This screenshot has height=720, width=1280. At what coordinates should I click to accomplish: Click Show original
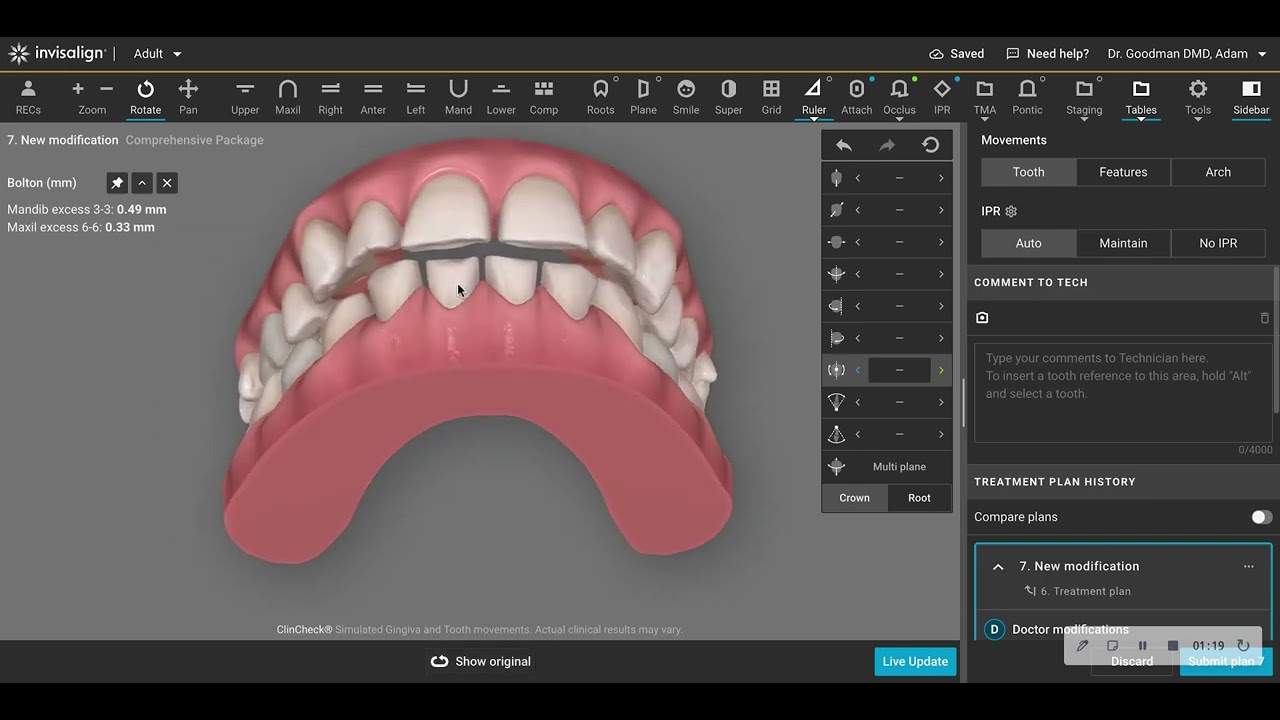[x=481, y=661]
